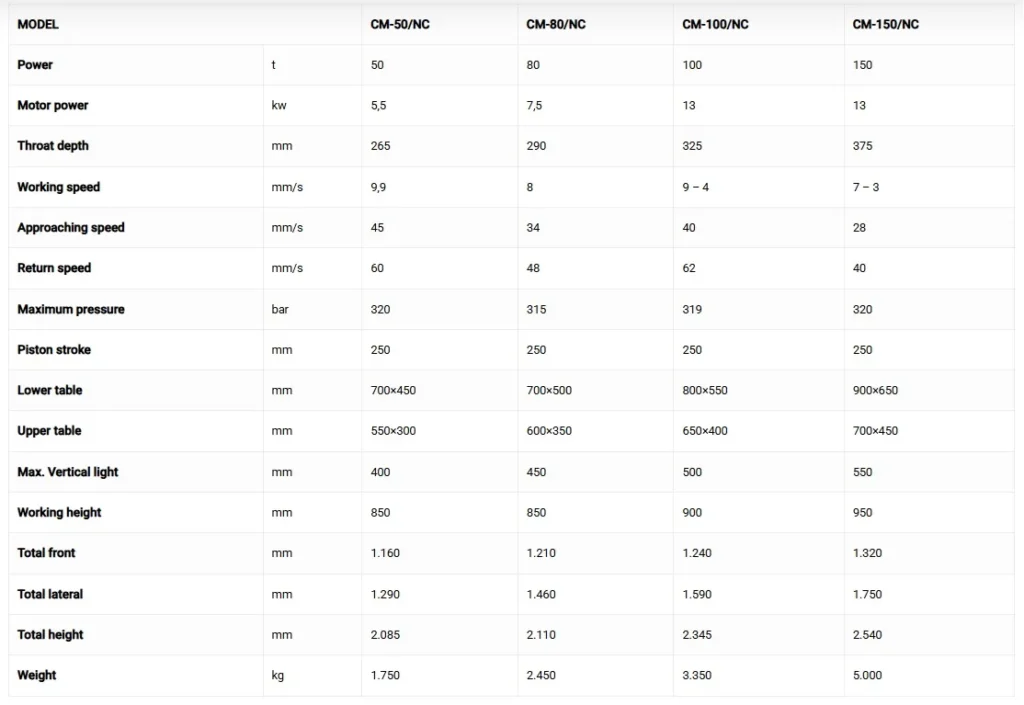Select the Max. Vertical light label
Viewport: 1024px width, 705px height.
click(x=68, y=472)
